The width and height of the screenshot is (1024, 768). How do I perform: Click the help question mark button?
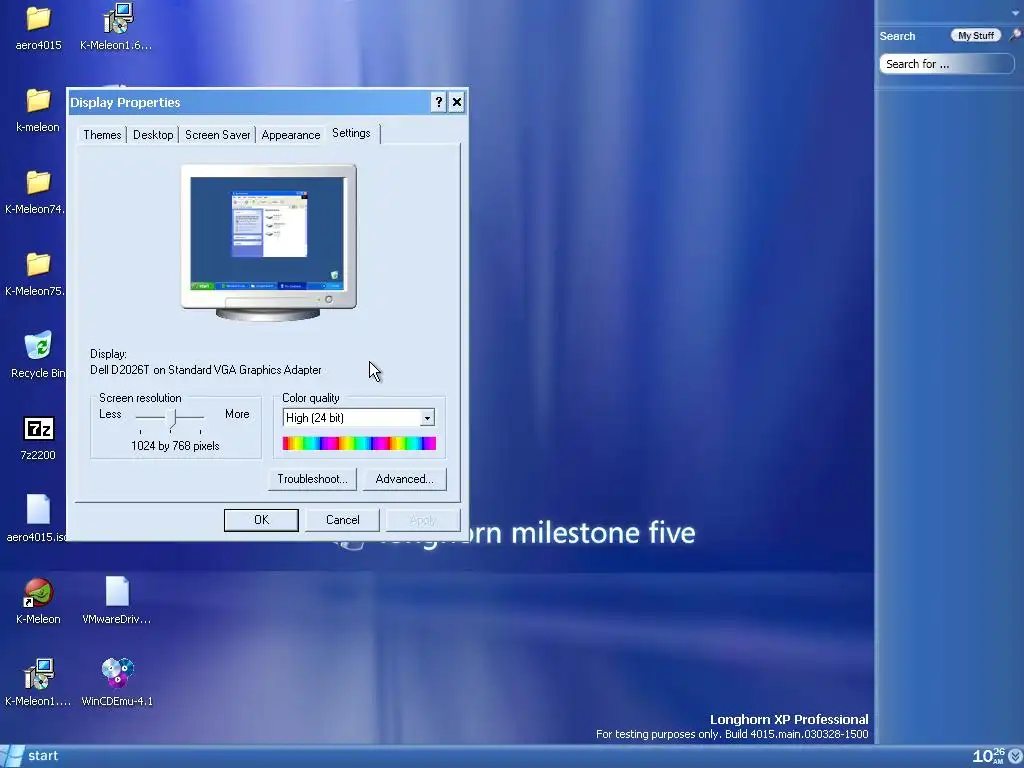(439, 102)
